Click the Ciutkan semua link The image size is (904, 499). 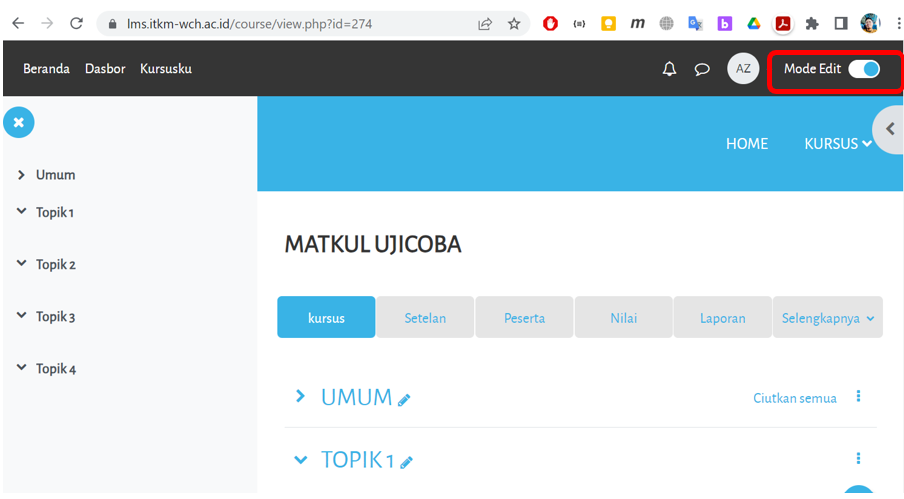click(794, 398)
